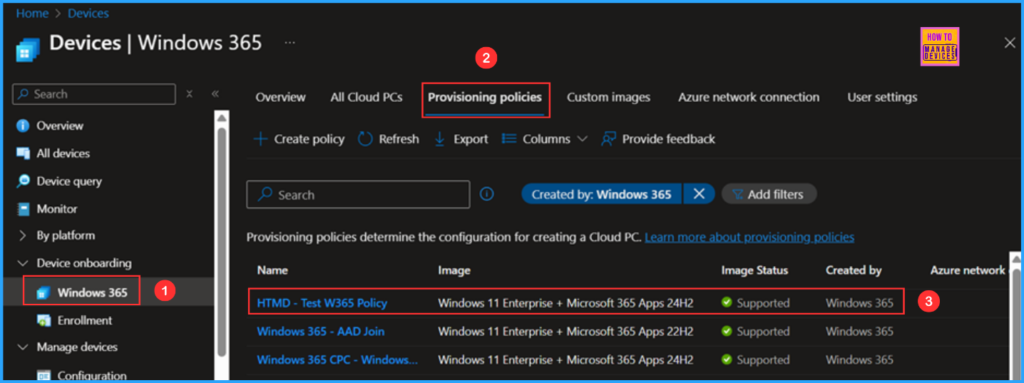Switch to the Overview tab
The height and width of the screenshot is (383, 1024).
click(x=280, y=97)
